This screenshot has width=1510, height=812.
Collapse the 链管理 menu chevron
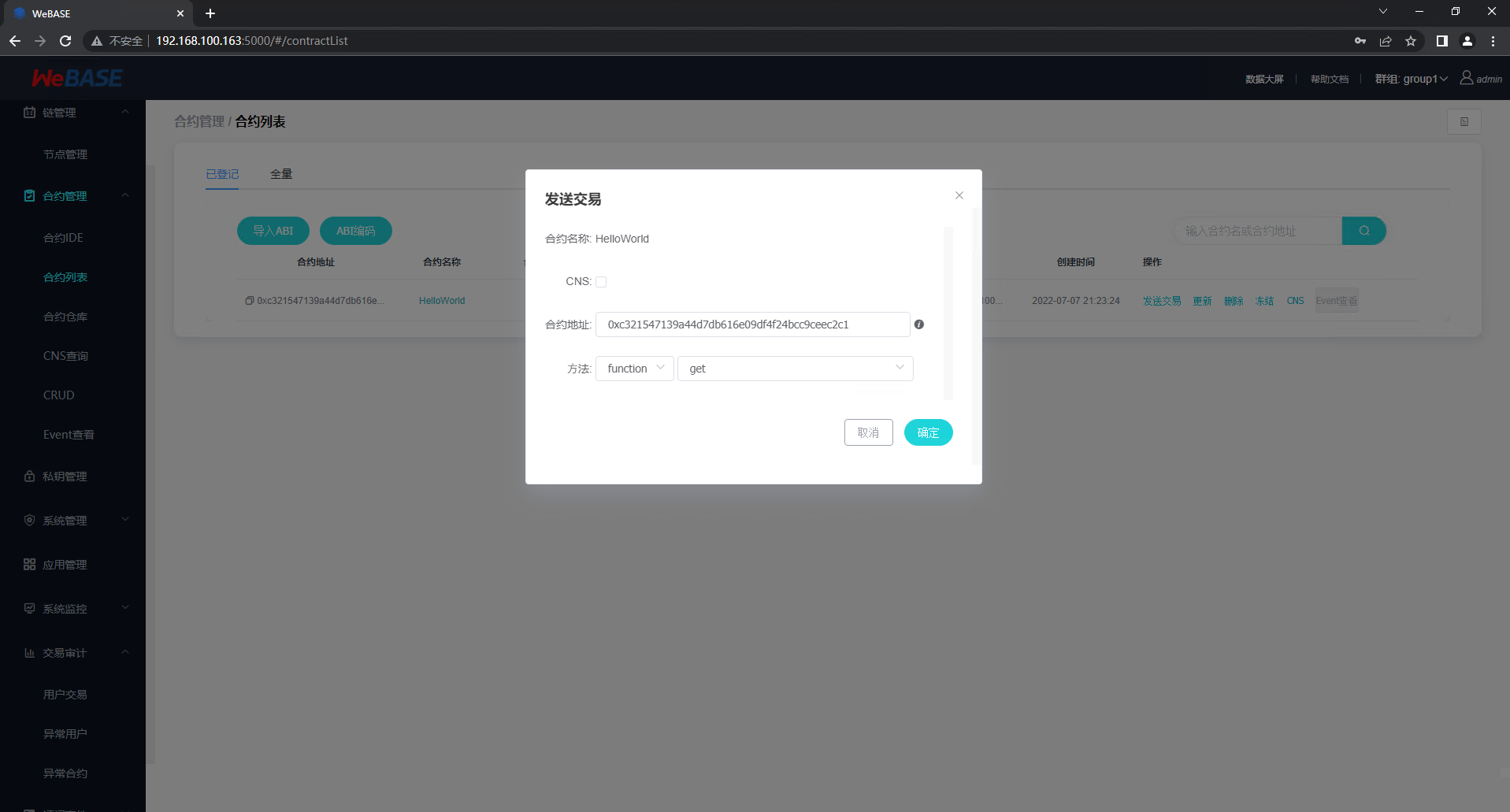click(x=125, y=112)
